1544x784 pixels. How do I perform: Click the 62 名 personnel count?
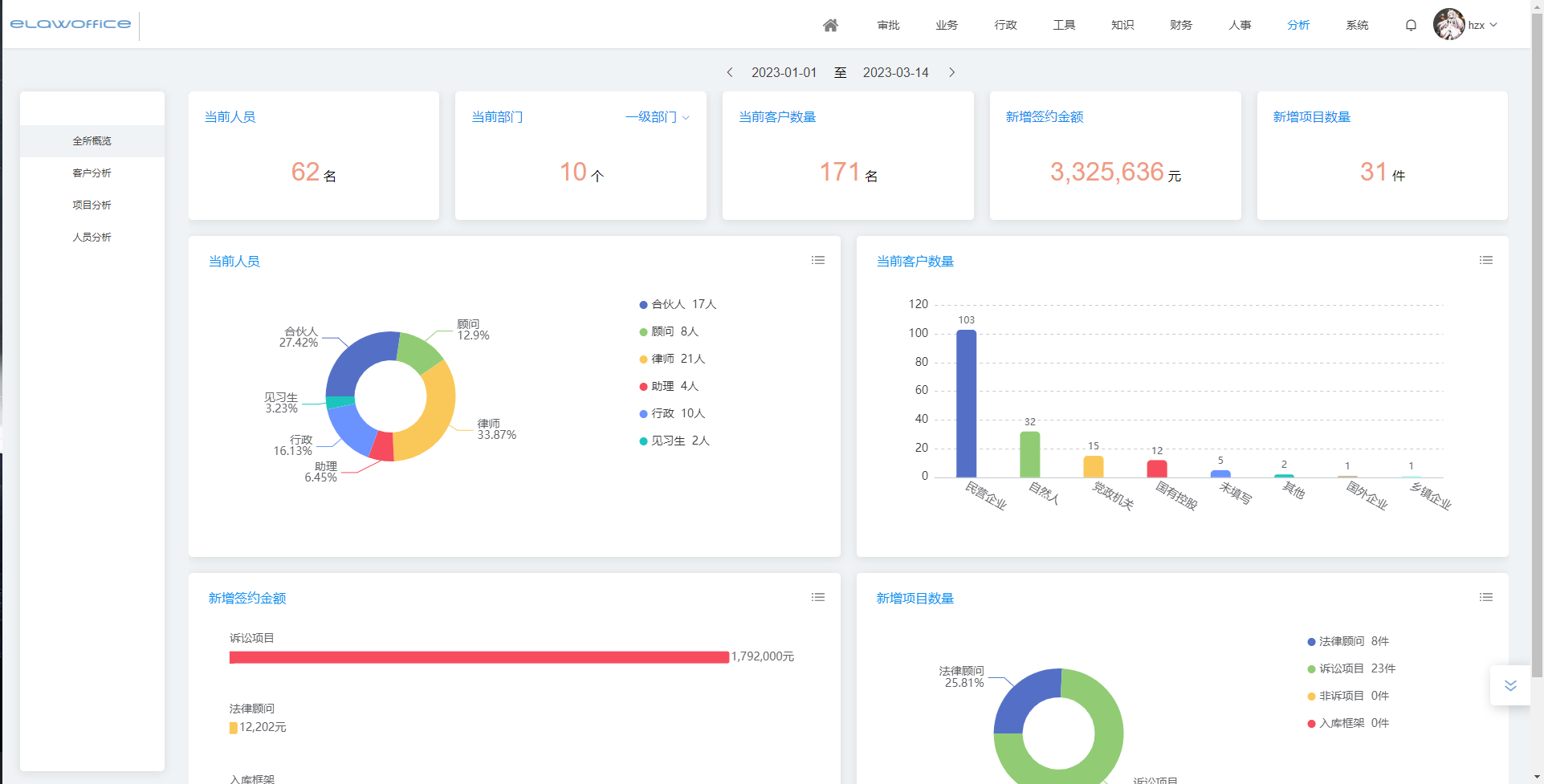pos(314,172)
